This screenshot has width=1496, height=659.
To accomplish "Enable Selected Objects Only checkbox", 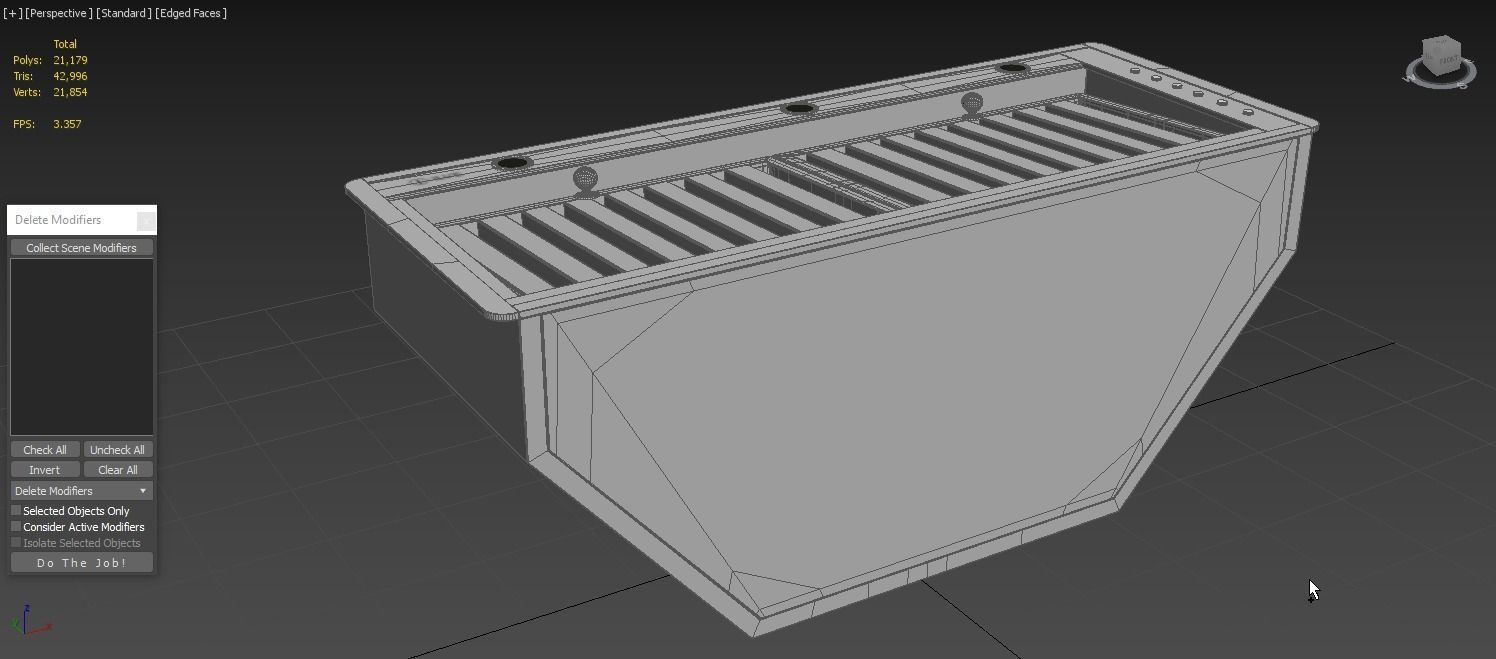I will point(16,511).
